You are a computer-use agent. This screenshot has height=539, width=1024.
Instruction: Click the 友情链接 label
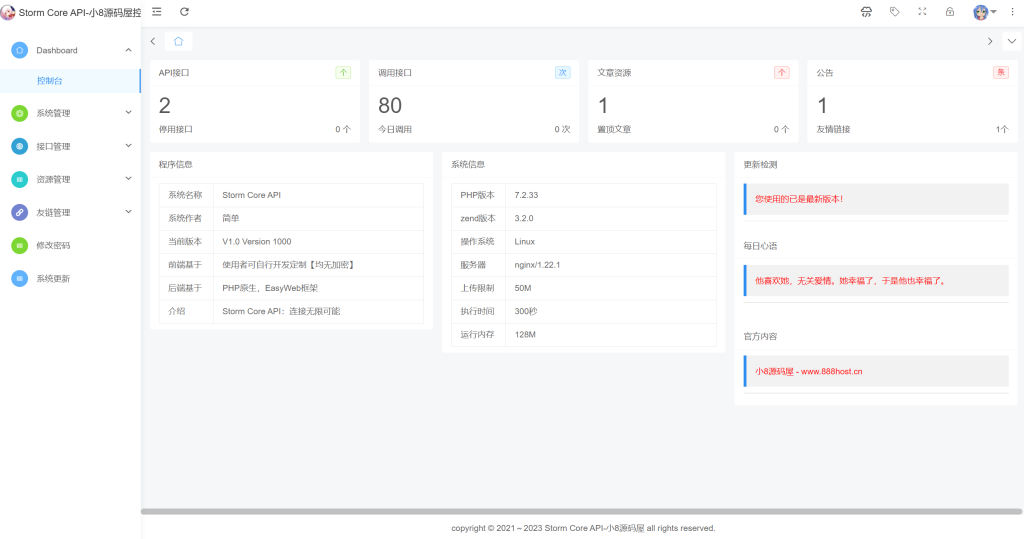click(x=833, y=129)
